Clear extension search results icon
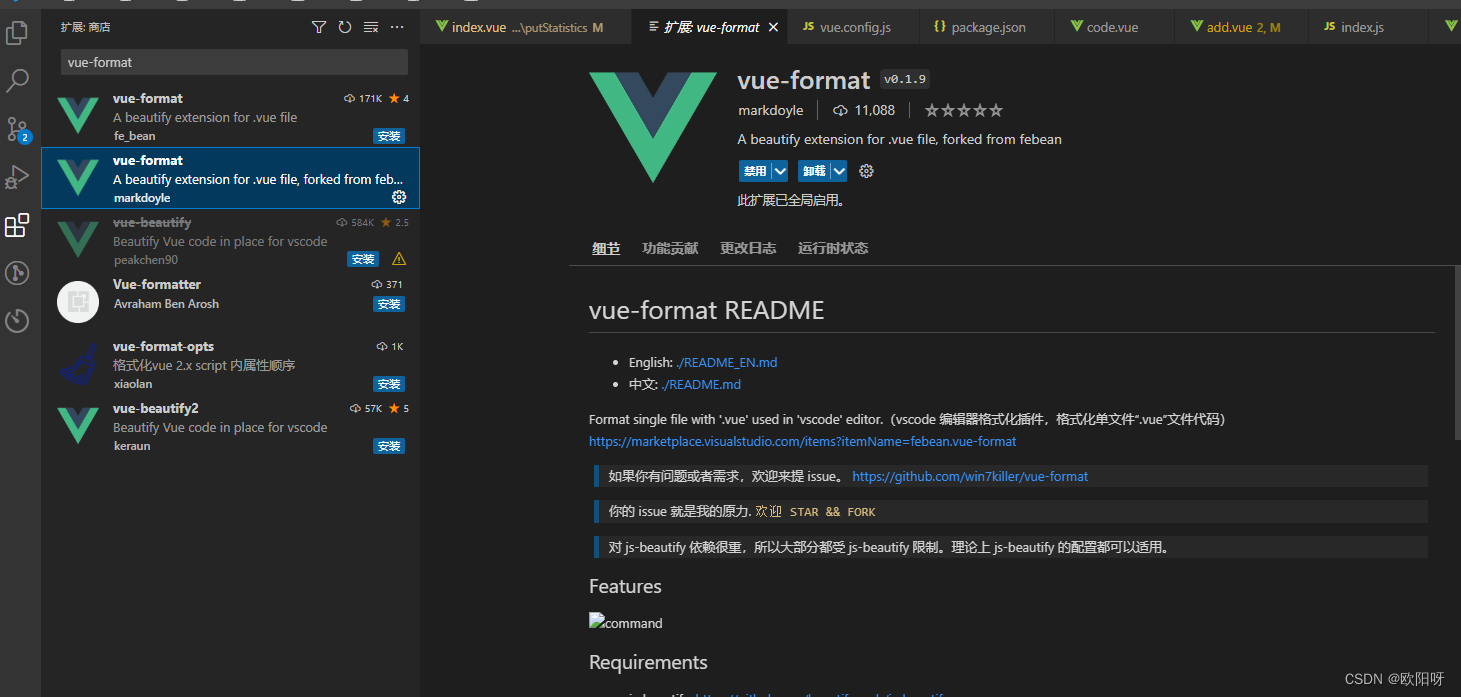 (371, 27)
